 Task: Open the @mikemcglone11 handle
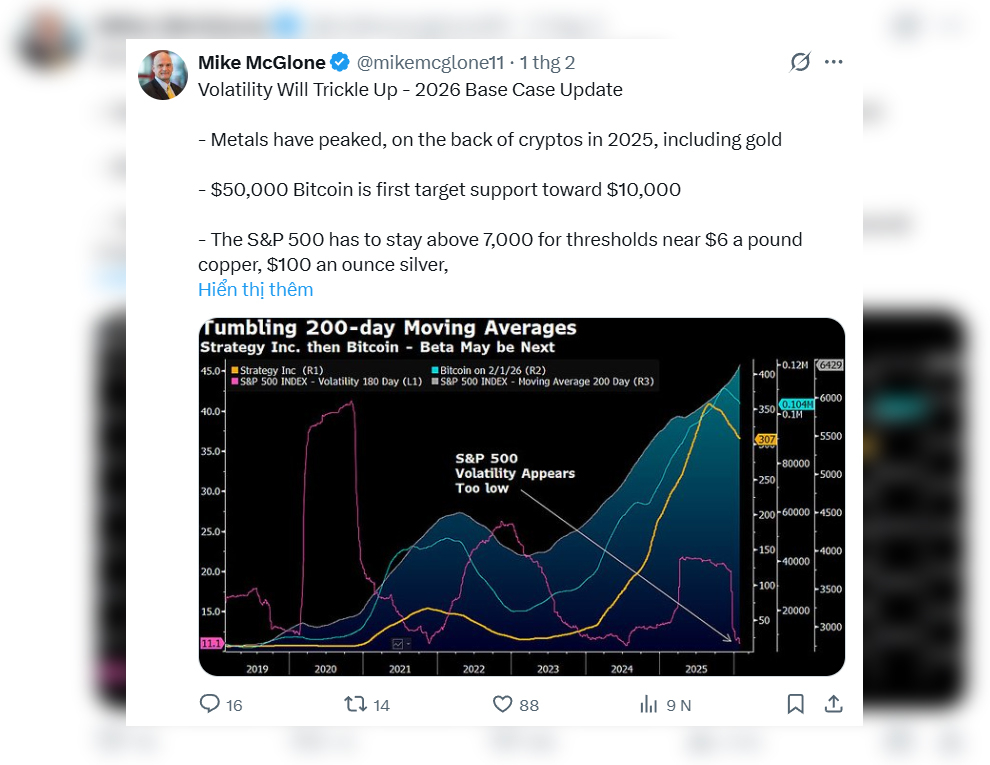[x=430, y=62]
